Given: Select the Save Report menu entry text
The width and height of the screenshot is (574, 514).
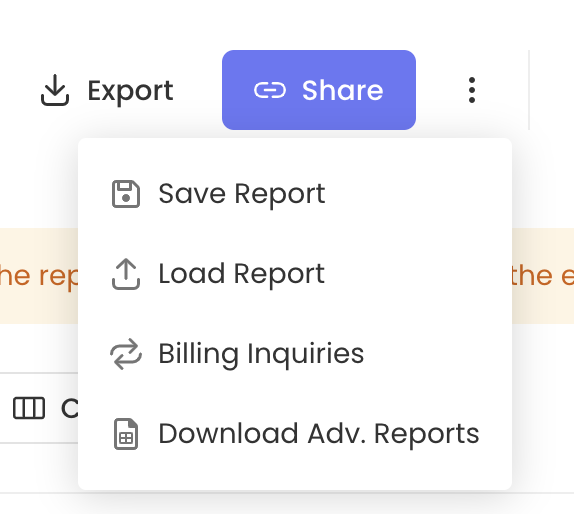Looking at the screenshot, I should click(242, 194).
